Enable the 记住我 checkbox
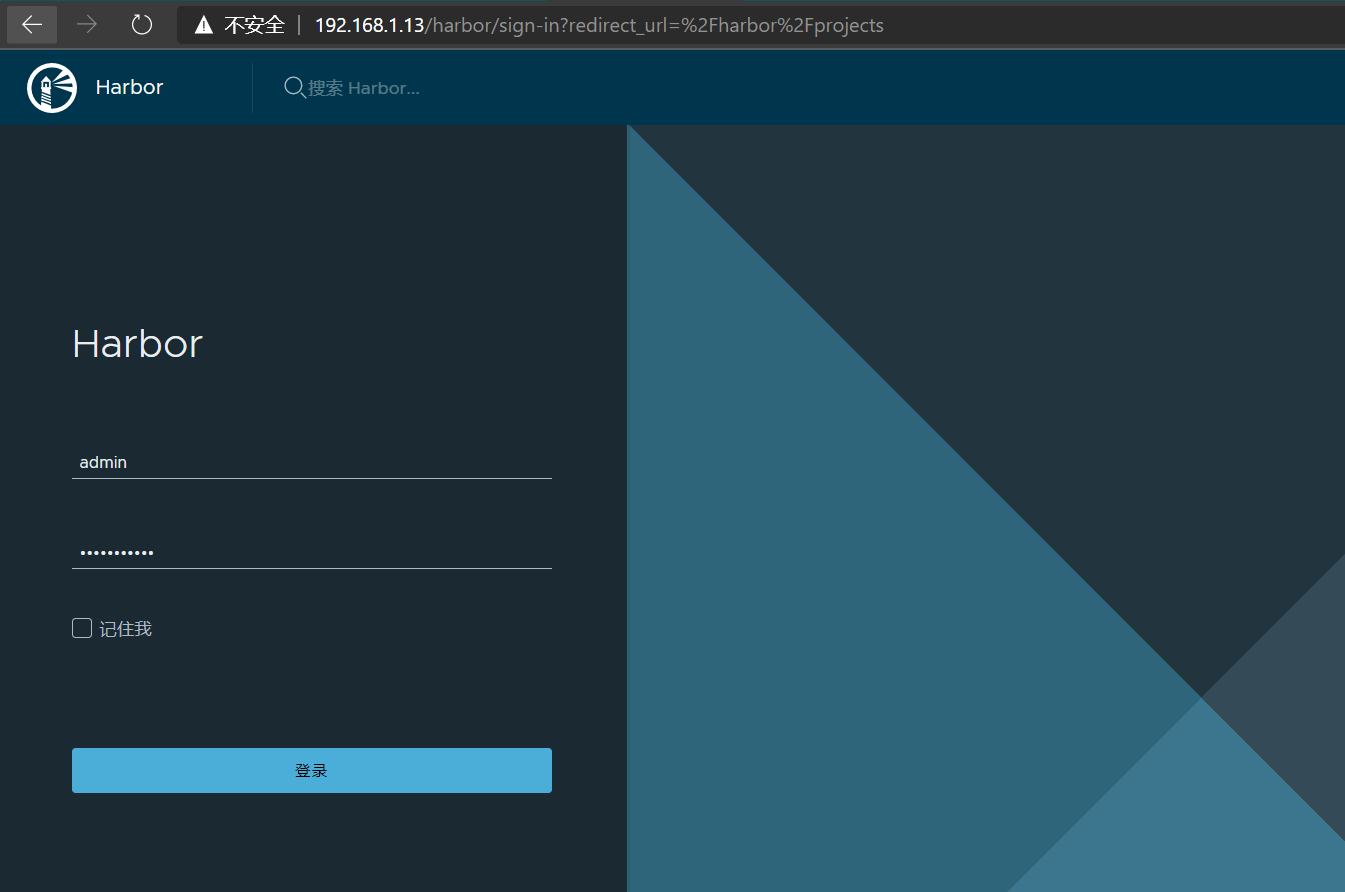This screenshot has width=1345, height=892. pyautogui.click(x=82, y=628)
